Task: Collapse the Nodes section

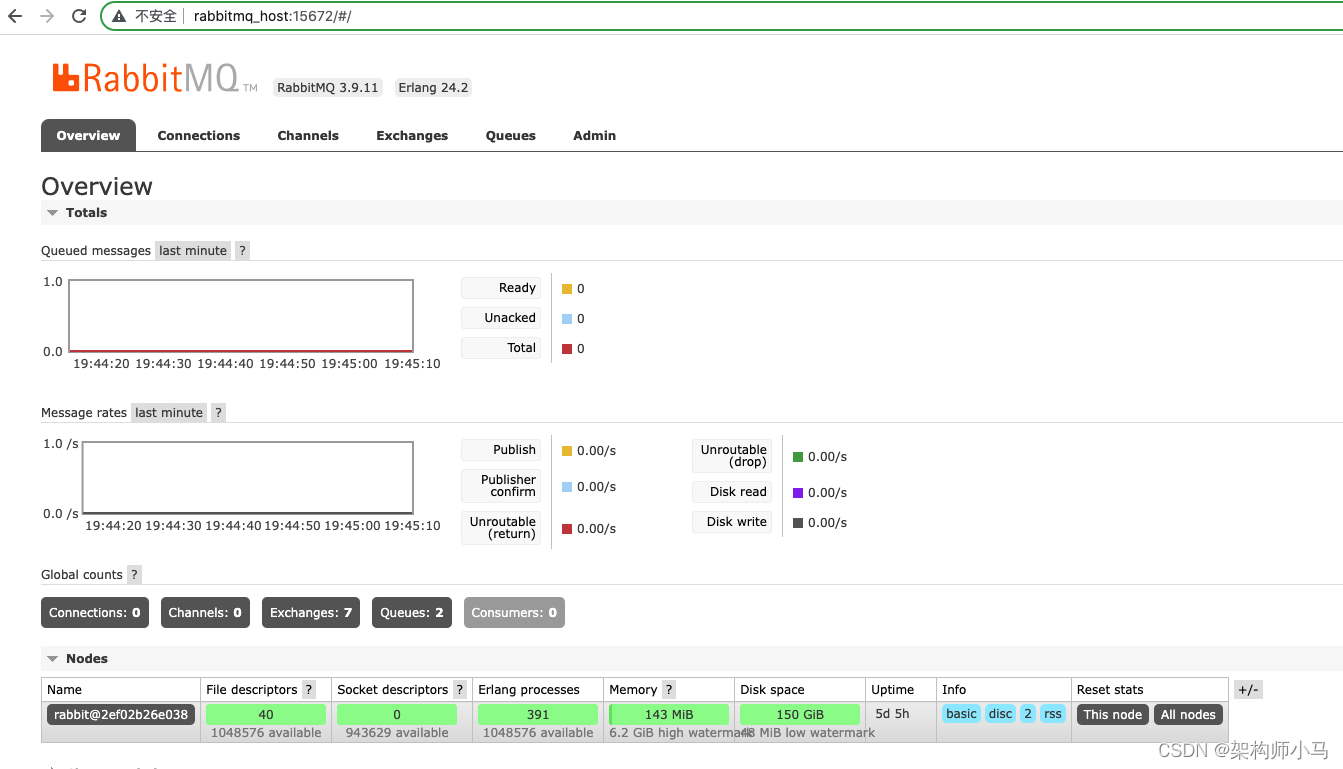Action: [52, 658]
